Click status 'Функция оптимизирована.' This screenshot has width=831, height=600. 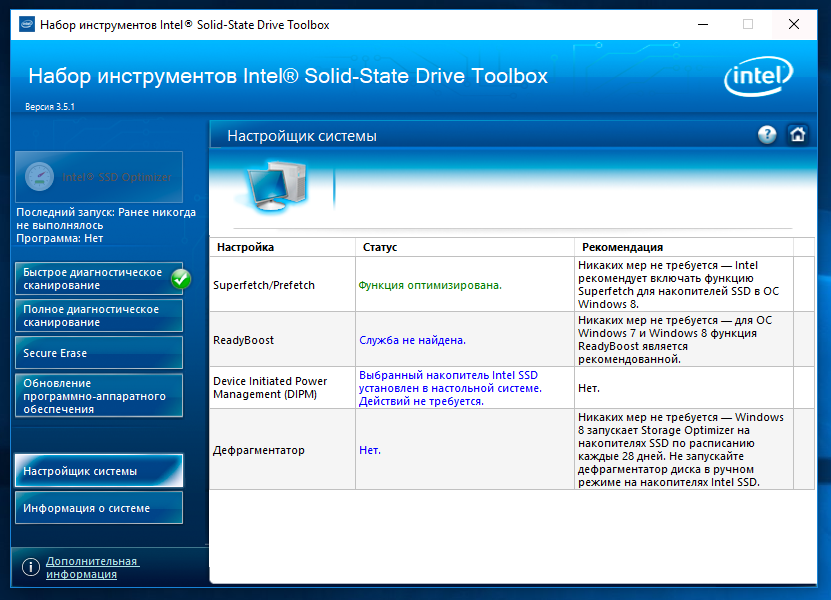(430, 285)
